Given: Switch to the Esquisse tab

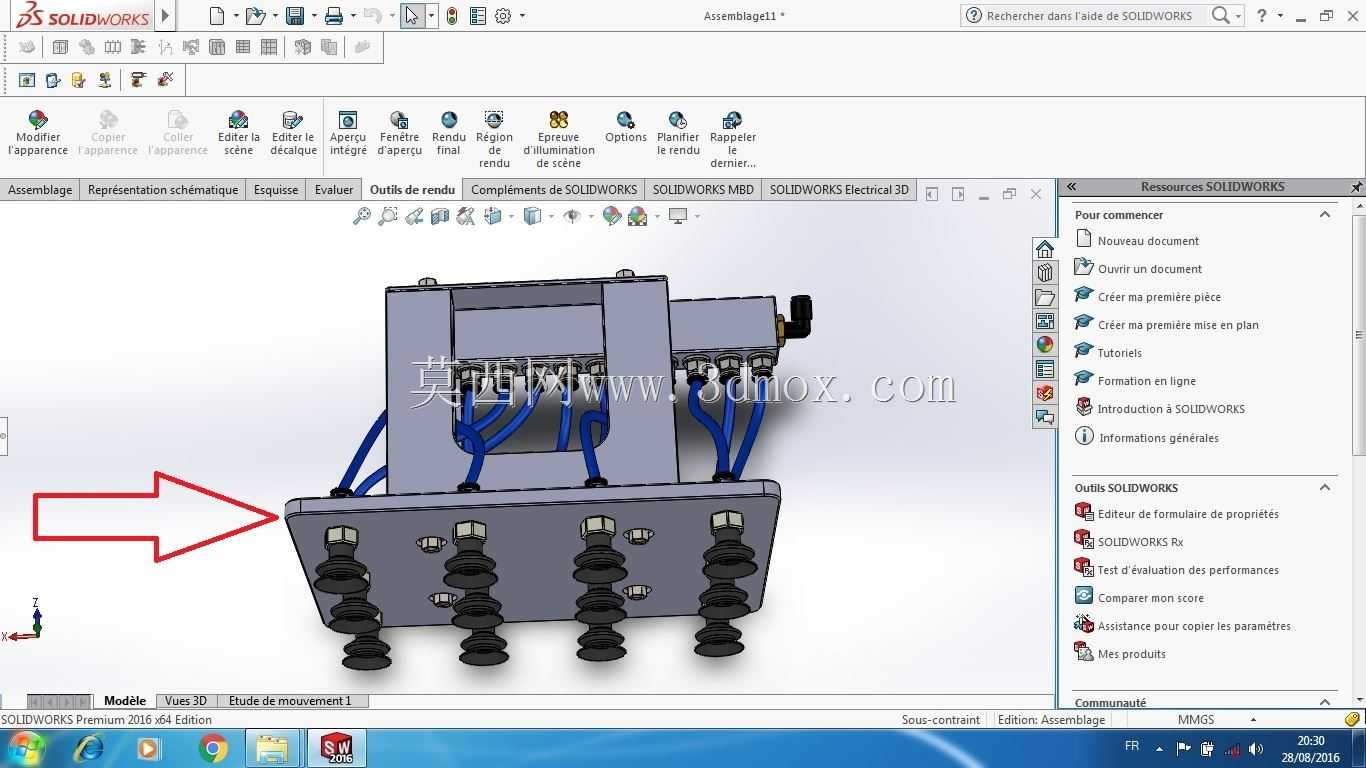Looking at the screenshot, I should pos(276,190).
